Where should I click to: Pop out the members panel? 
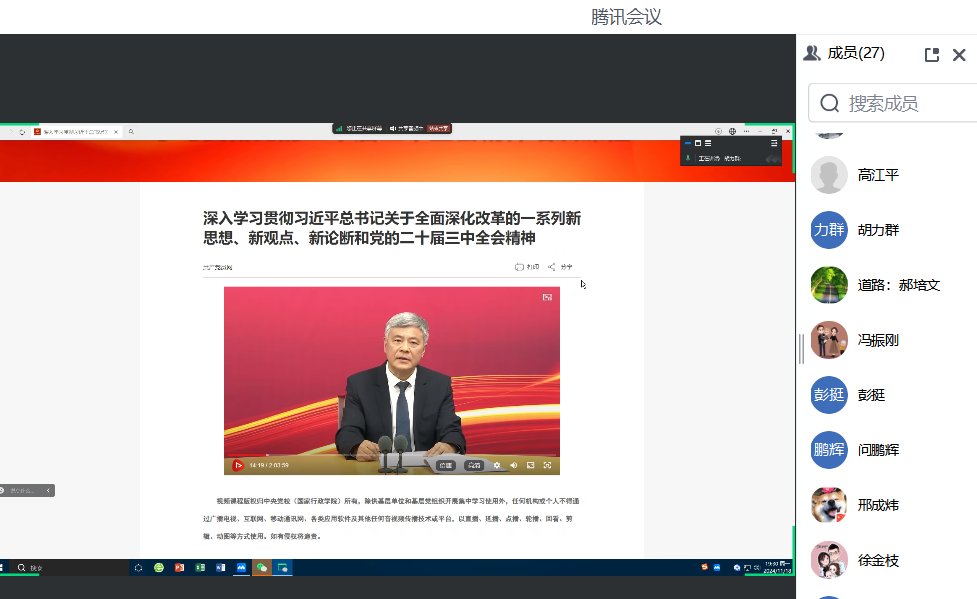(932, 55)
